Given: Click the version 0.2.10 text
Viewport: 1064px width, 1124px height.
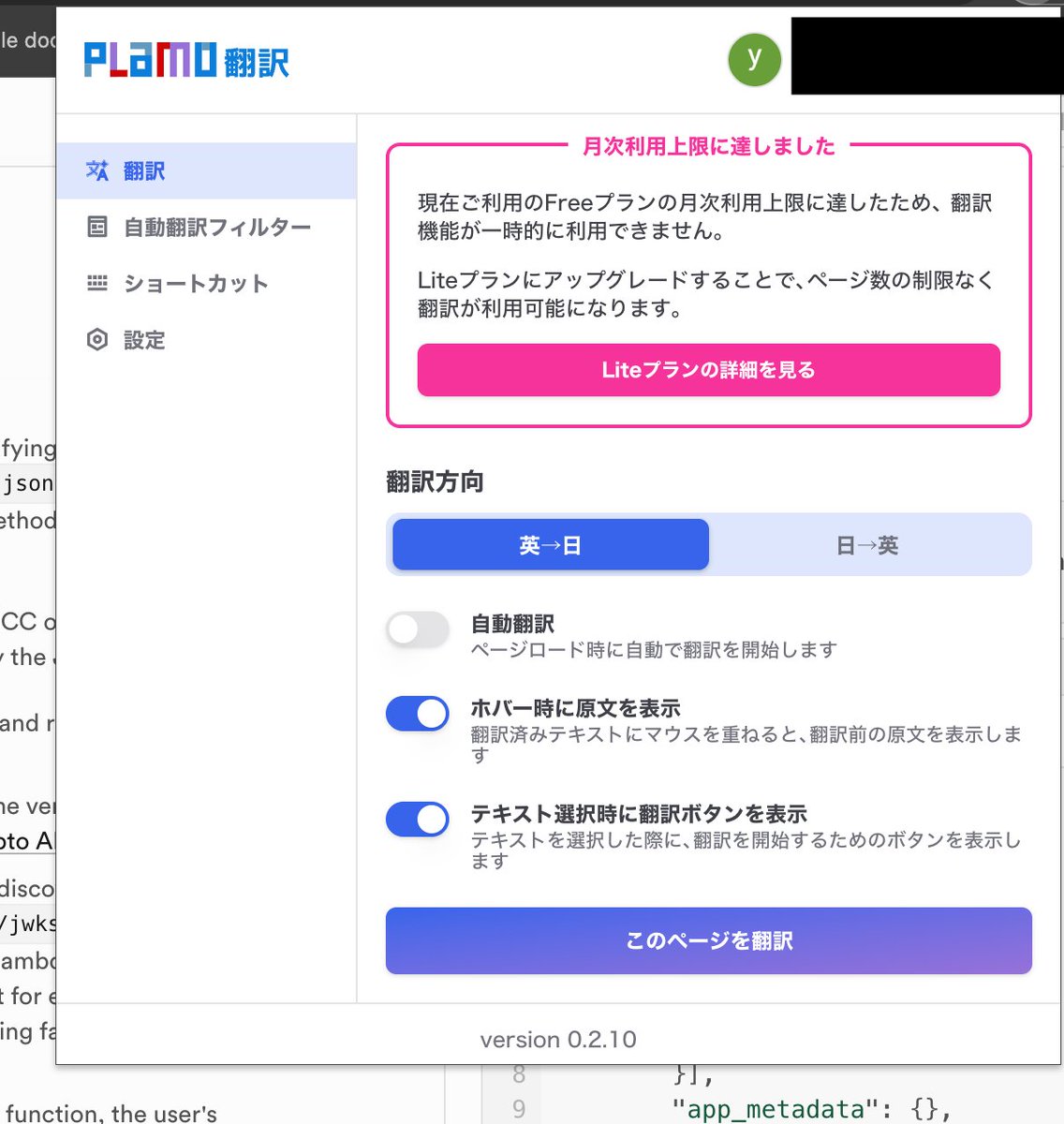Looking at the screenshot, I should [x=557, y=1039].
